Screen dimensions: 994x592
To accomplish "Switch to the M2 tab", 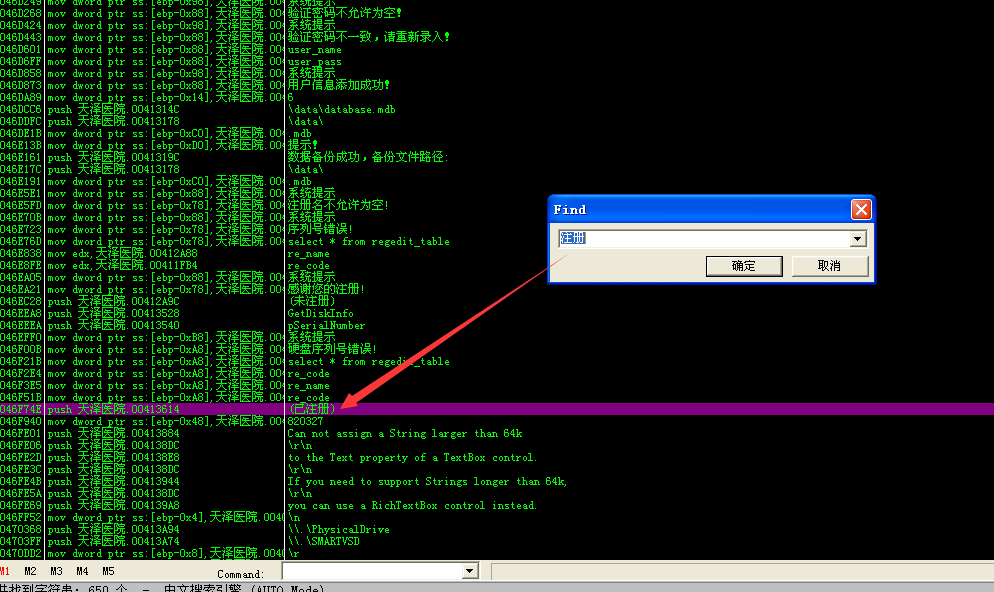I will (x=31, y=572).
